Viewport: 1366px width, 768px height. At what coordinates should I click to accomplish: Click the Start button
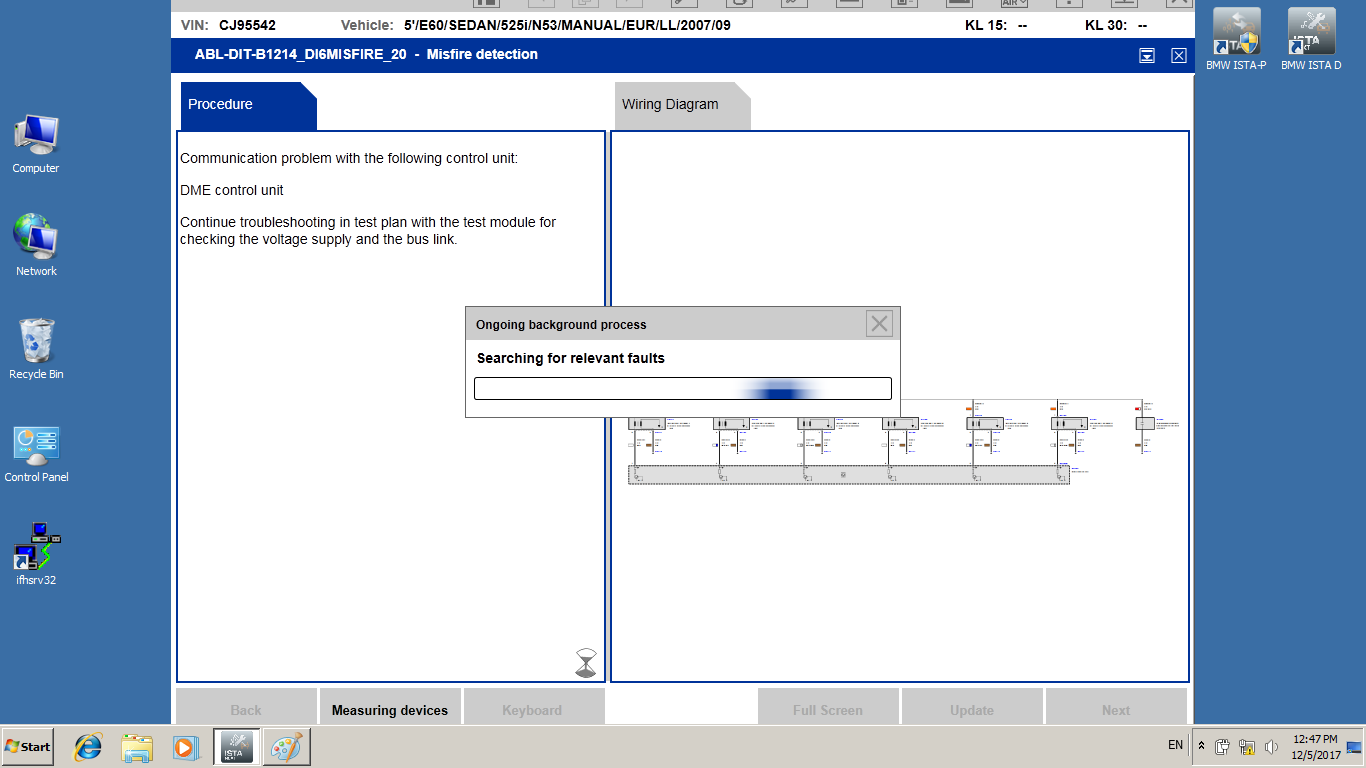pyautogui.click(x=28, y=746)
